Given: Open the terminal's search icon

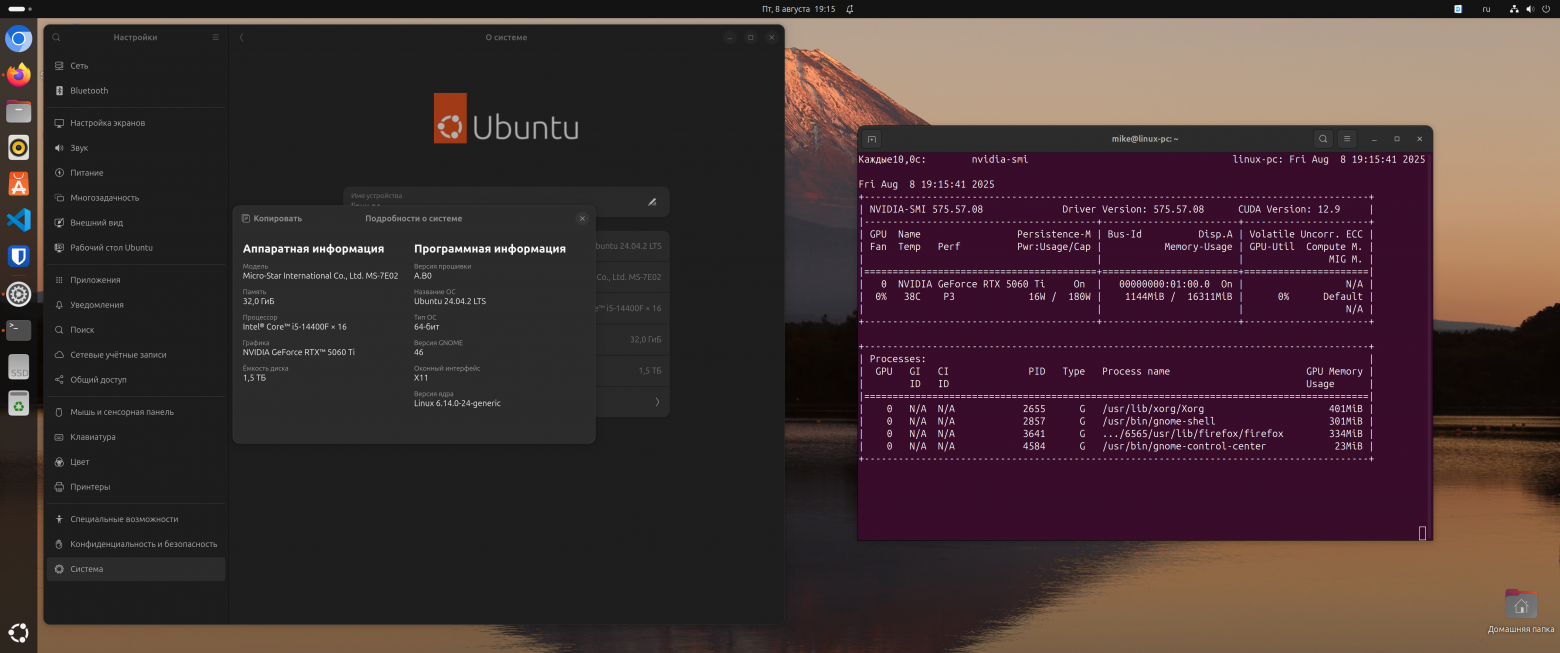Looking at the screenshot, I should 1322,139.
